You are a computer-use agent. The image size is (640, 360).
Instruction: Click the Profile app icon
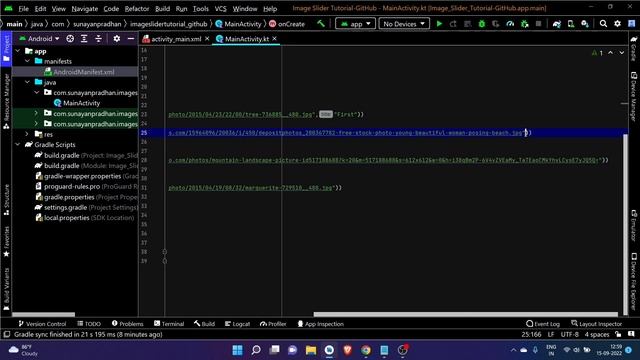(510, 24)
